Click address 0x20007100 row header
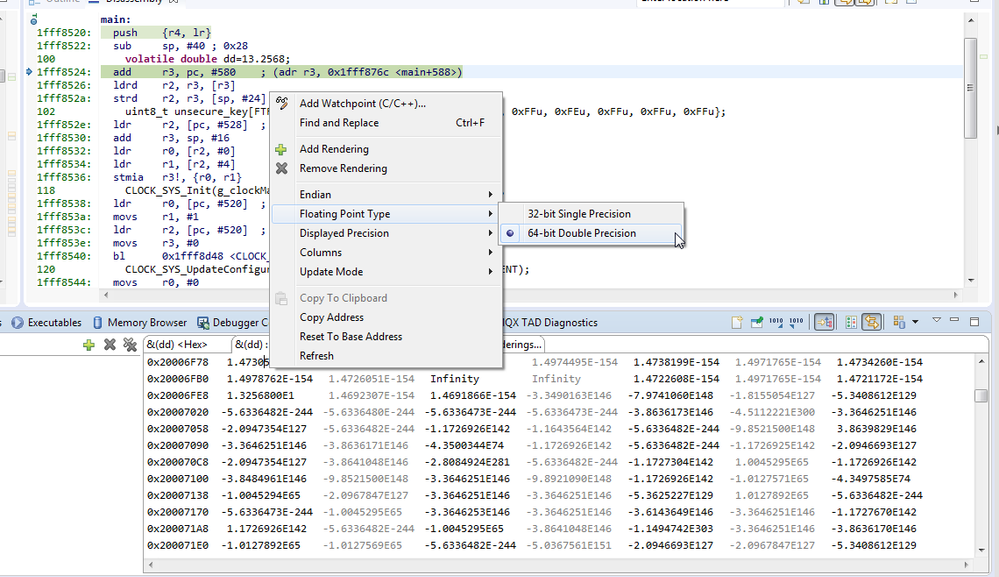Screen dimensions: 999x577 coord(178,478)
